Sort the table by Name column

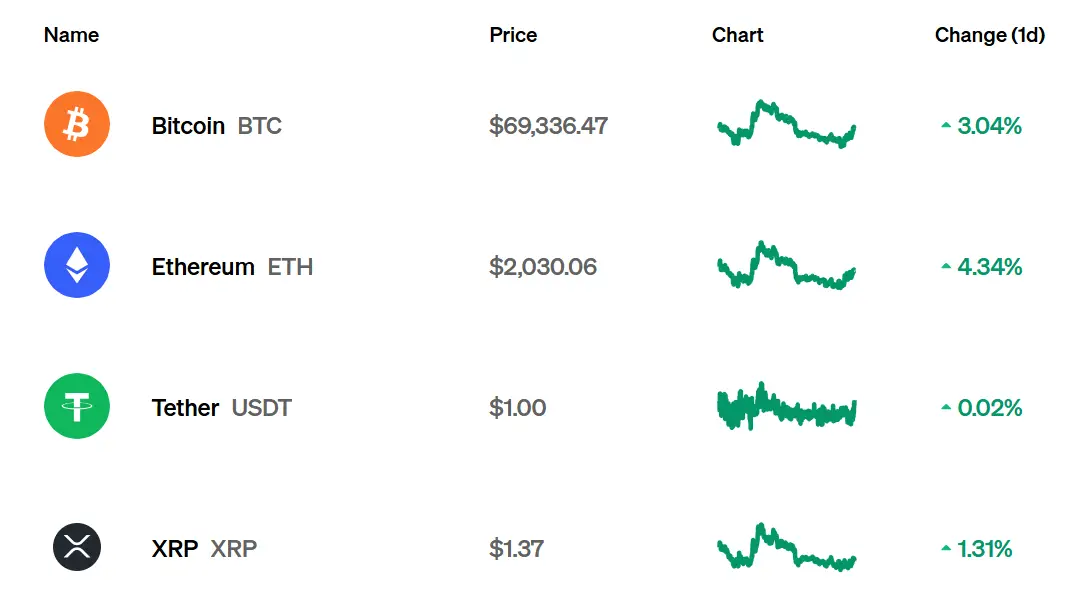pyautogui.click(x=71, y=35)
